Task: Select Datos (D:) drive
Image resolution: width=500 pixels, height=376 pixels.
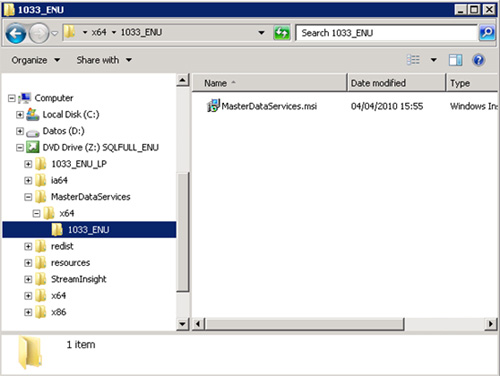Action: click(63, 131)
